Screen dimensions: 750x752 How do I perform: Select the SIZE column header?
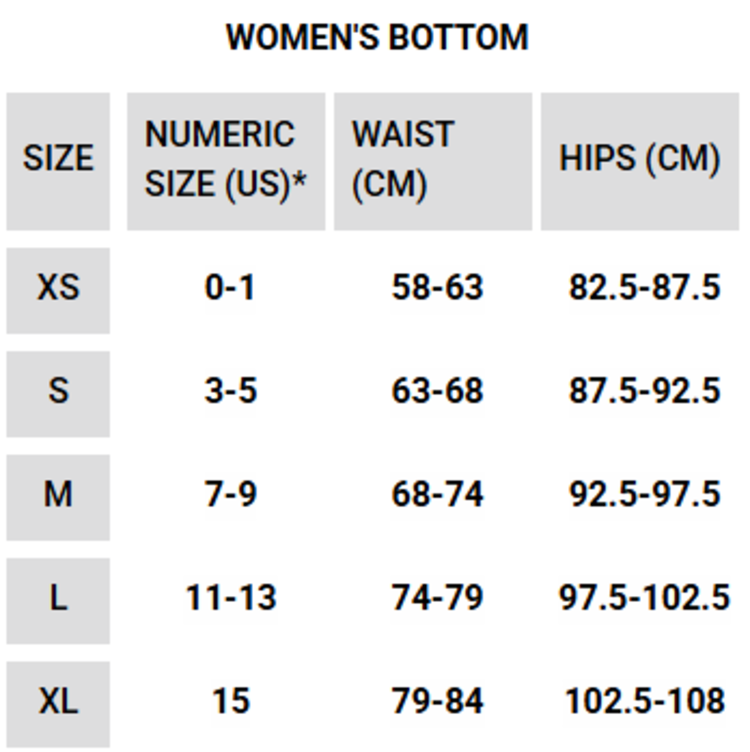(x=58, y=159)
